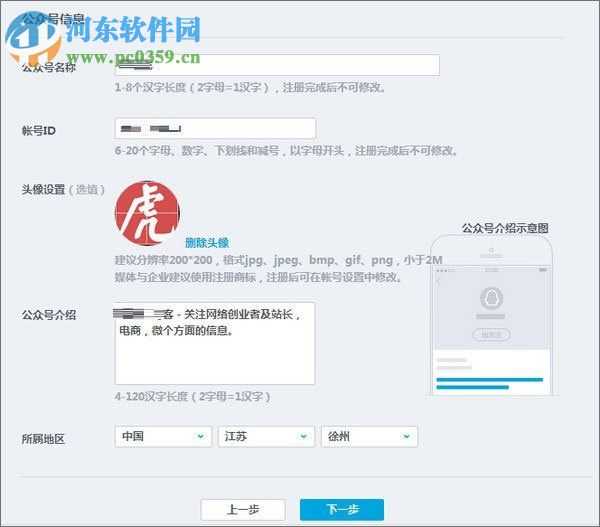Screen dimensions: 600x527
Task: Click the 公众号介绍示意图 caption
Action: coord(505,228)
